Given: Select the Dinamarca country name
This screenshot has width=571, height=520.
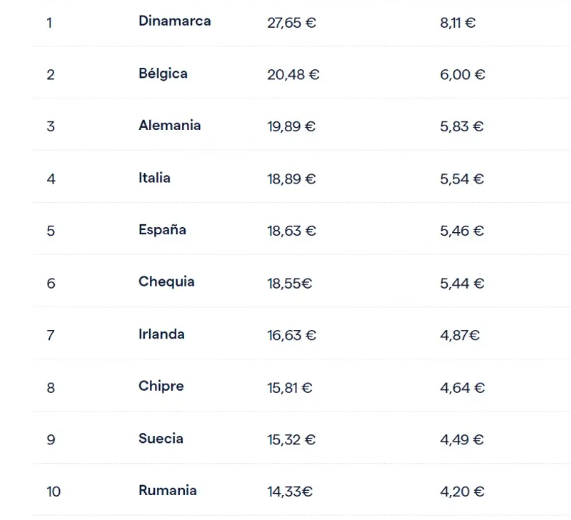Looking at the screenshot, I should point(174,21).
